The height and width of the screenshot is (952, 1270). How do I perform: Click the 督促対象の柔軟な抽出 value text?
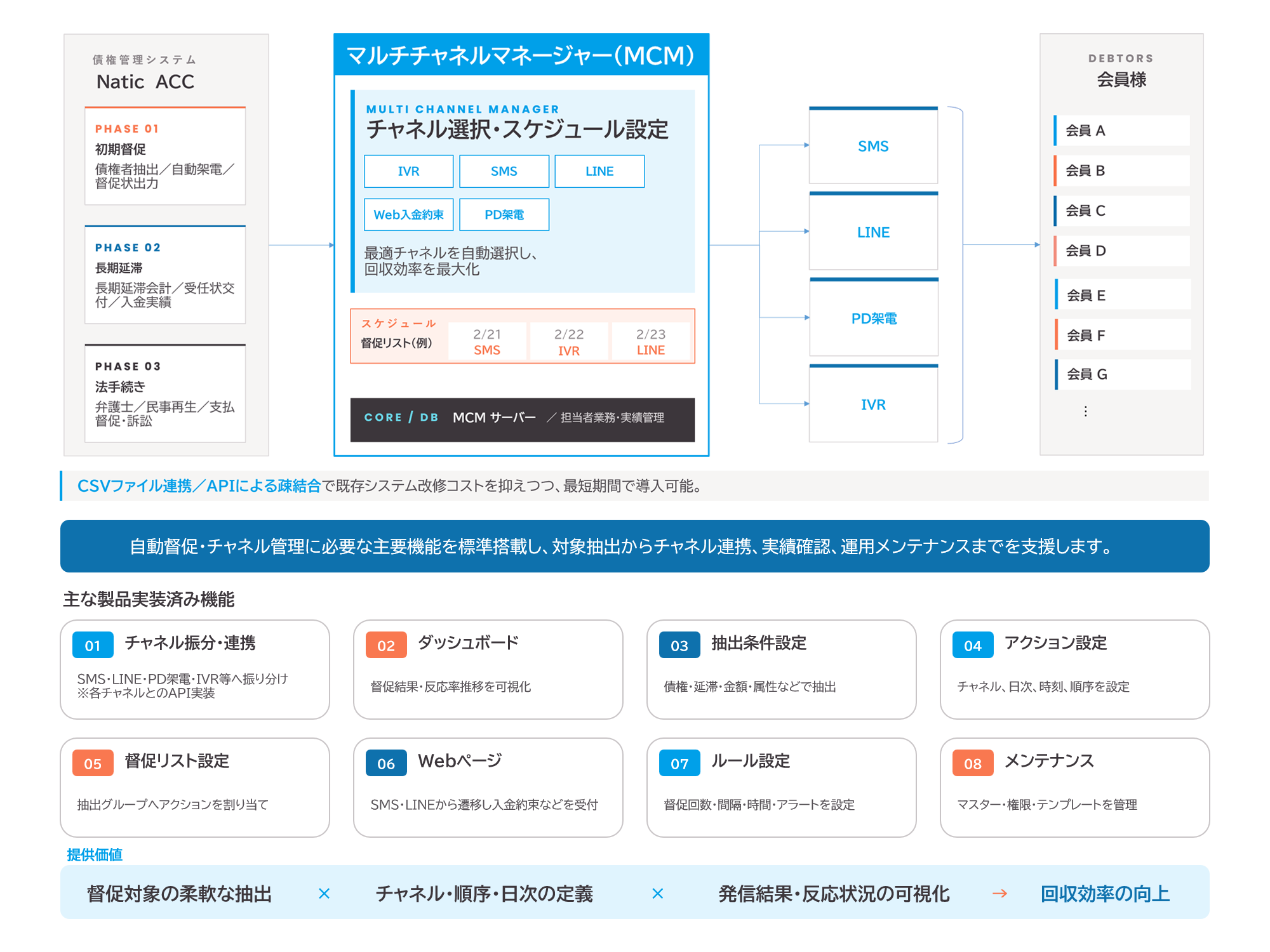(179, 894)
